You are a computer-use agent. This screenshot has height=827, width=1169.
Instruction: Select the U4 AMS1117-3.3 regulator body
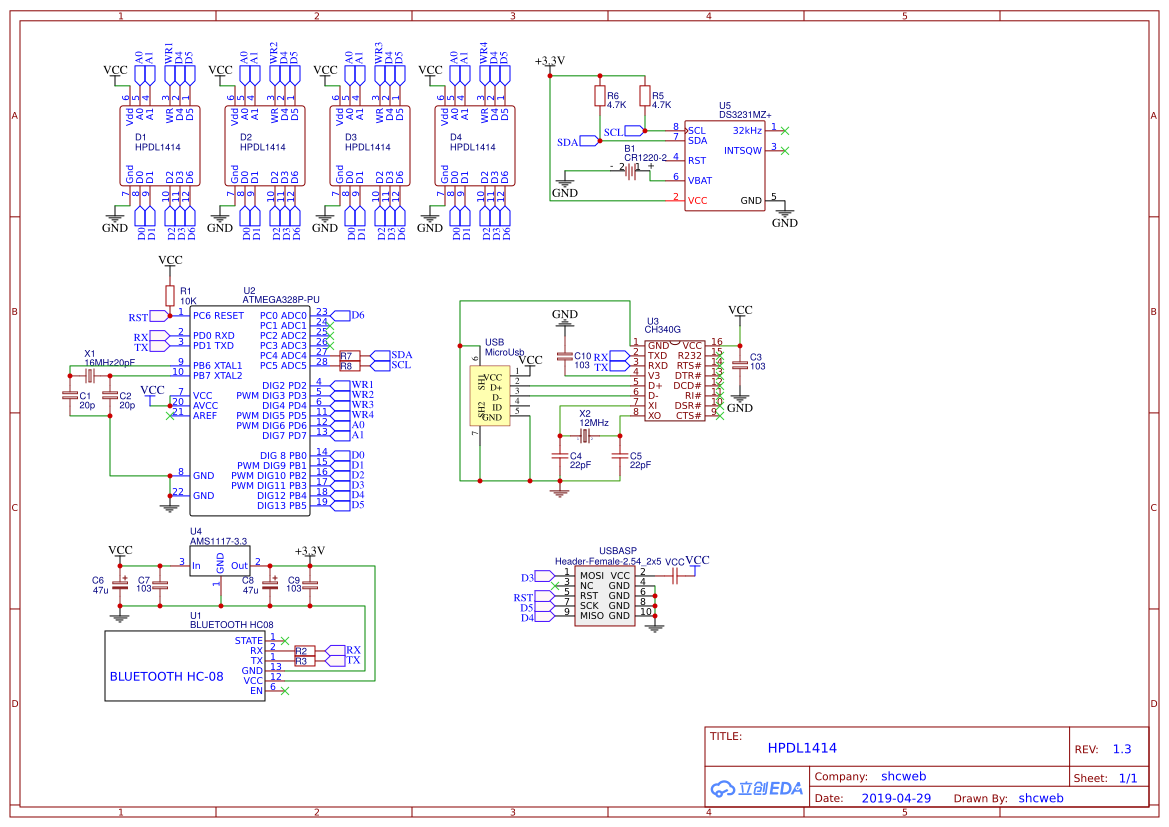click(x=219, y=561)
